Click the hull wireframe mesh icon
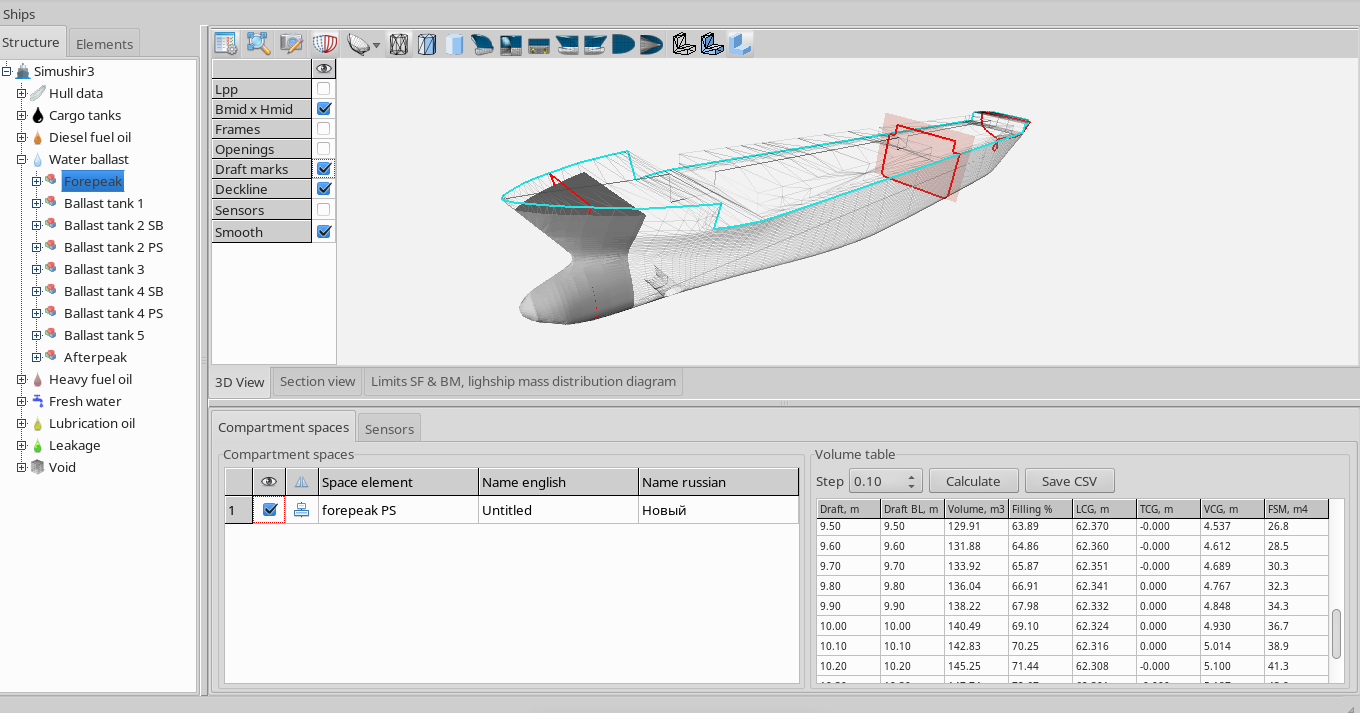 (x=359, y=44)
